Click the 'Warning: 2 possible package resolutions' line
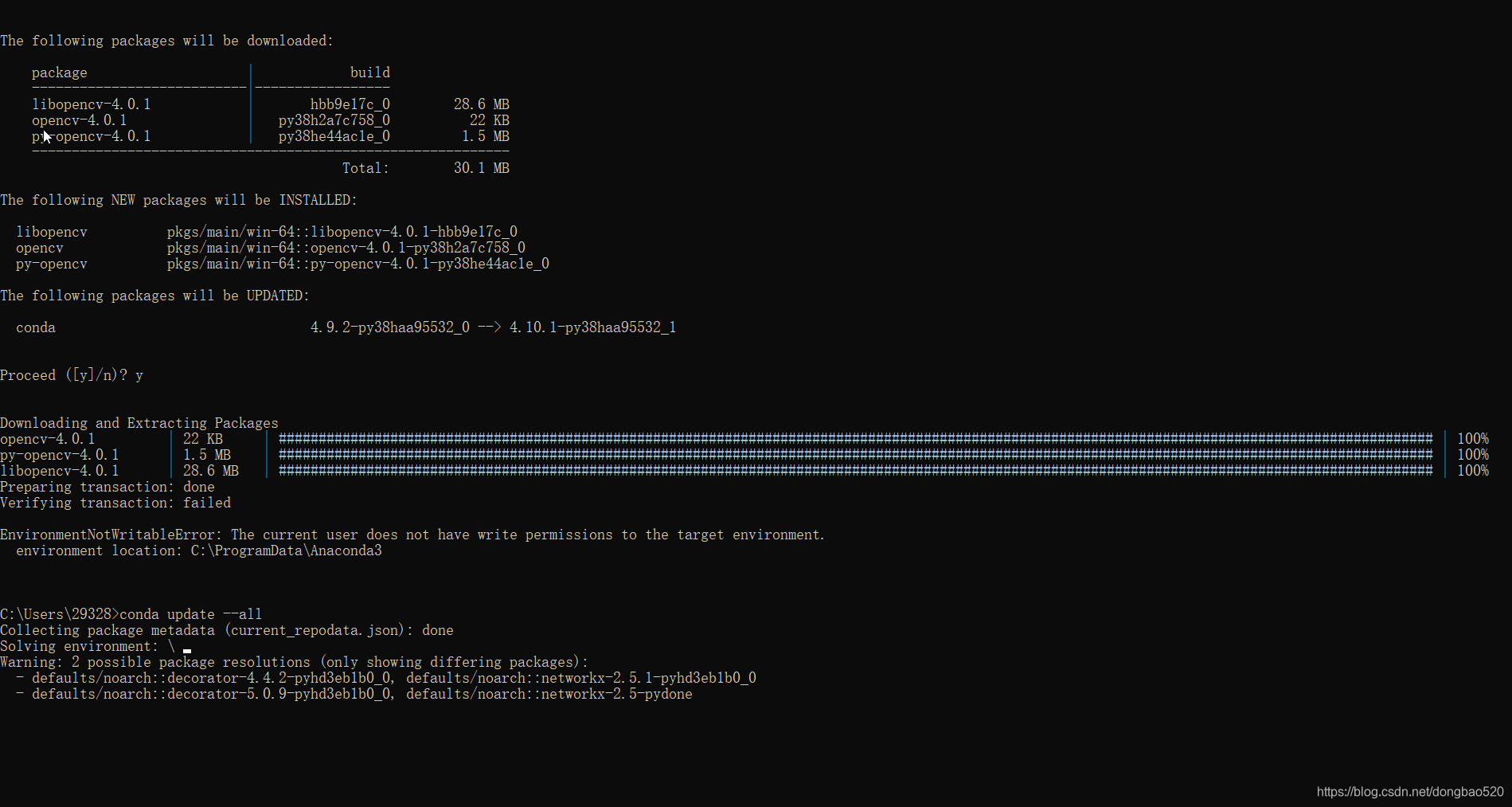This screenshot has width=1512, height=807. [295, 662]
